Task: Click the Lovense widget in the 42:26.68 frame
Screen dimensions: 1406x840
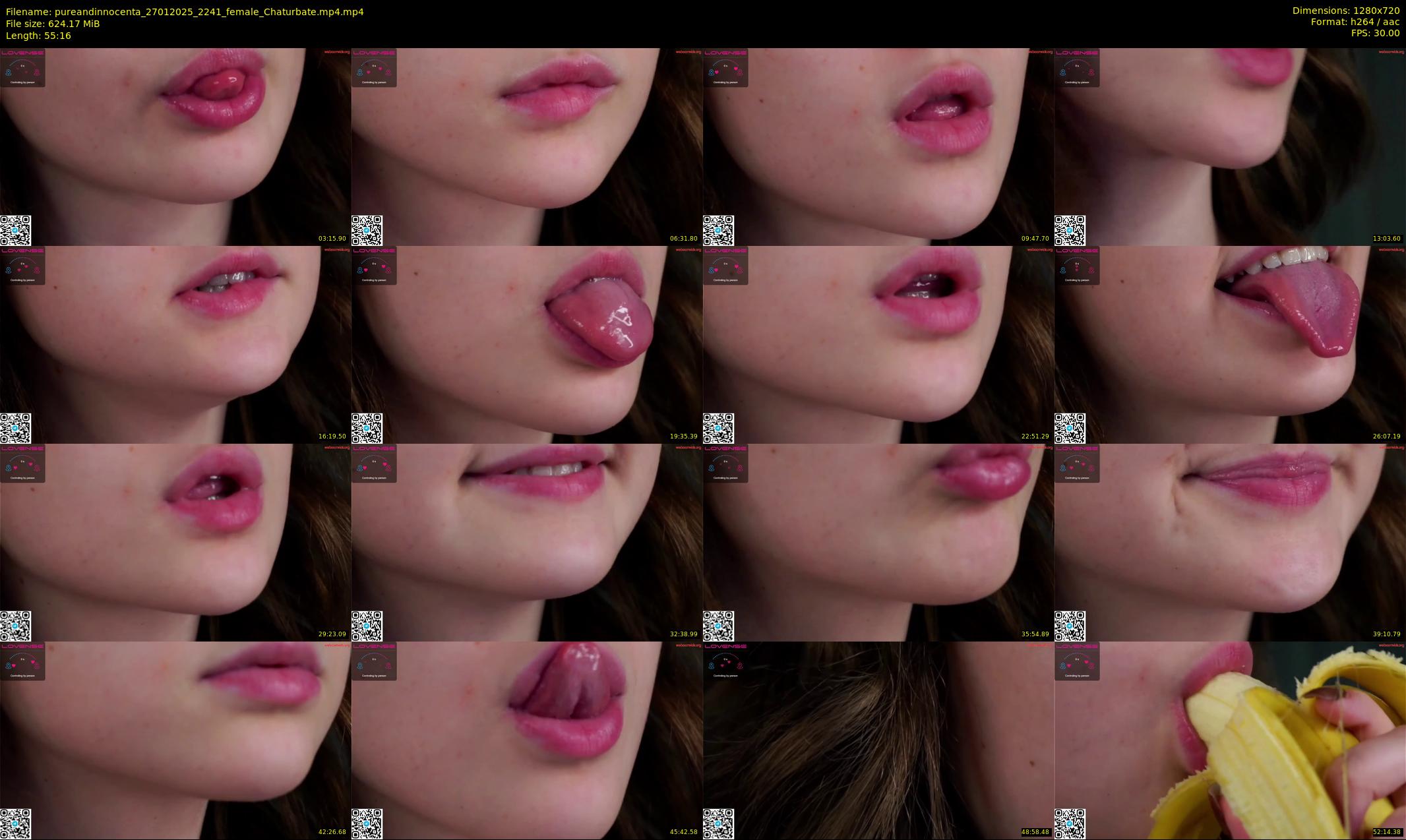Action: point(22,661)
